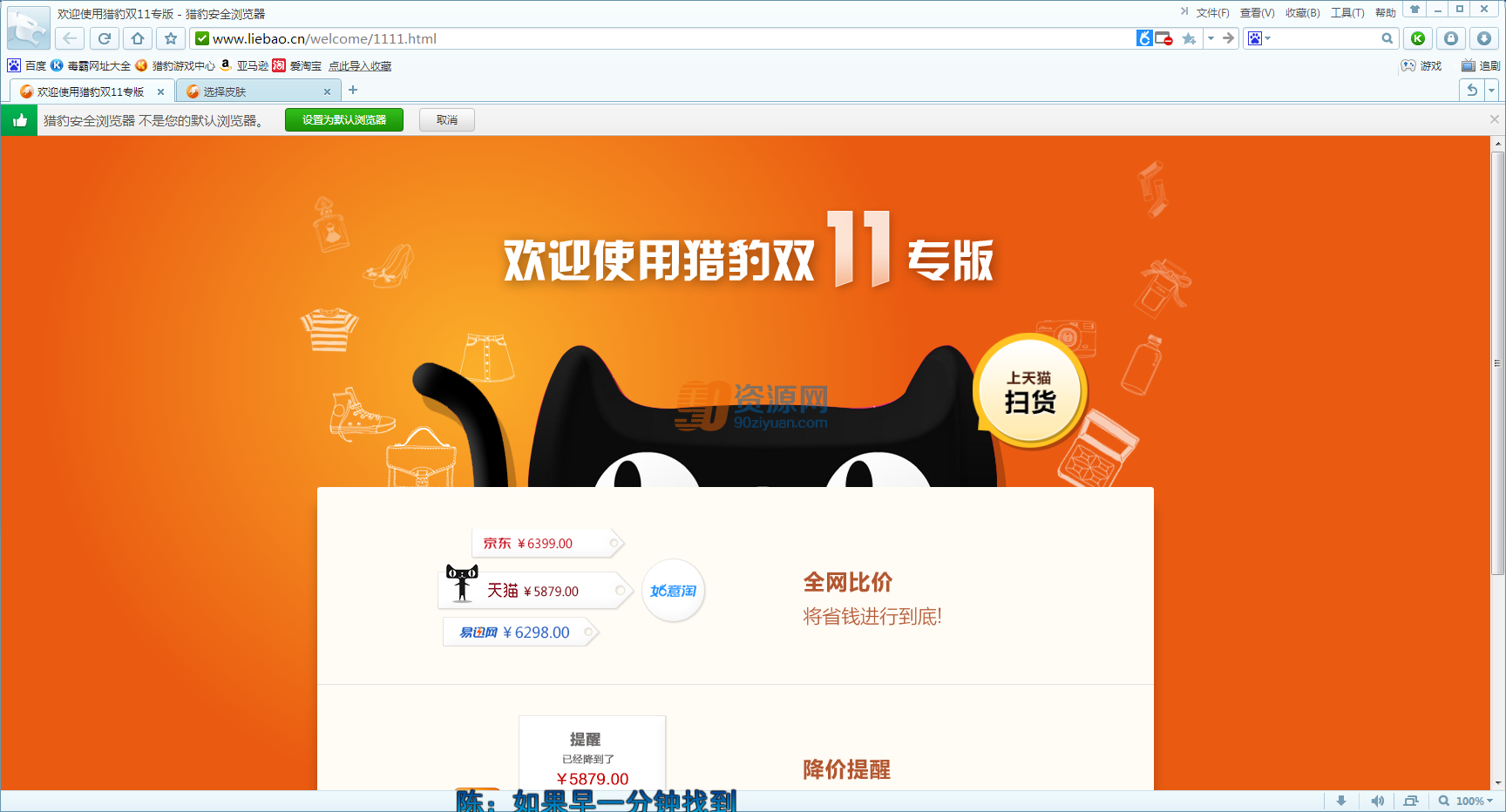Switch to 选择皮肤 tab
This screenshot has width=1506, height=812.
(x=258, y=91)
